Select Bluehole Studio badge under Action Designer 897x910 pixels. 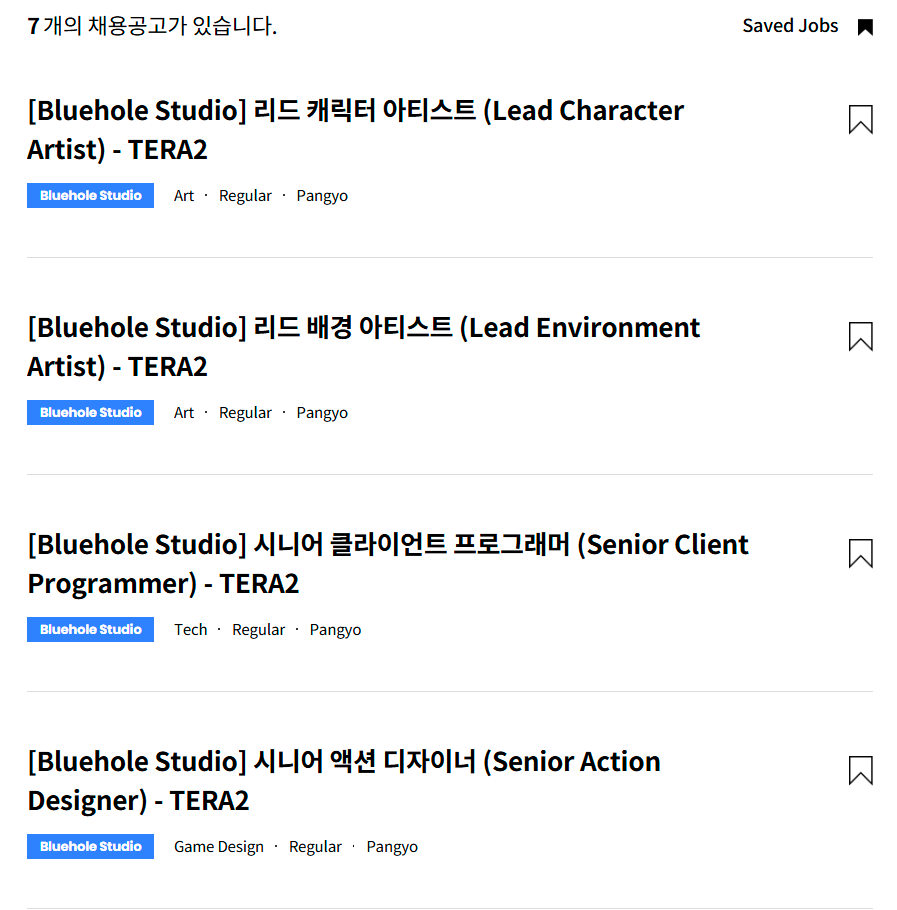pyautogui.click(x=90, y=847)
